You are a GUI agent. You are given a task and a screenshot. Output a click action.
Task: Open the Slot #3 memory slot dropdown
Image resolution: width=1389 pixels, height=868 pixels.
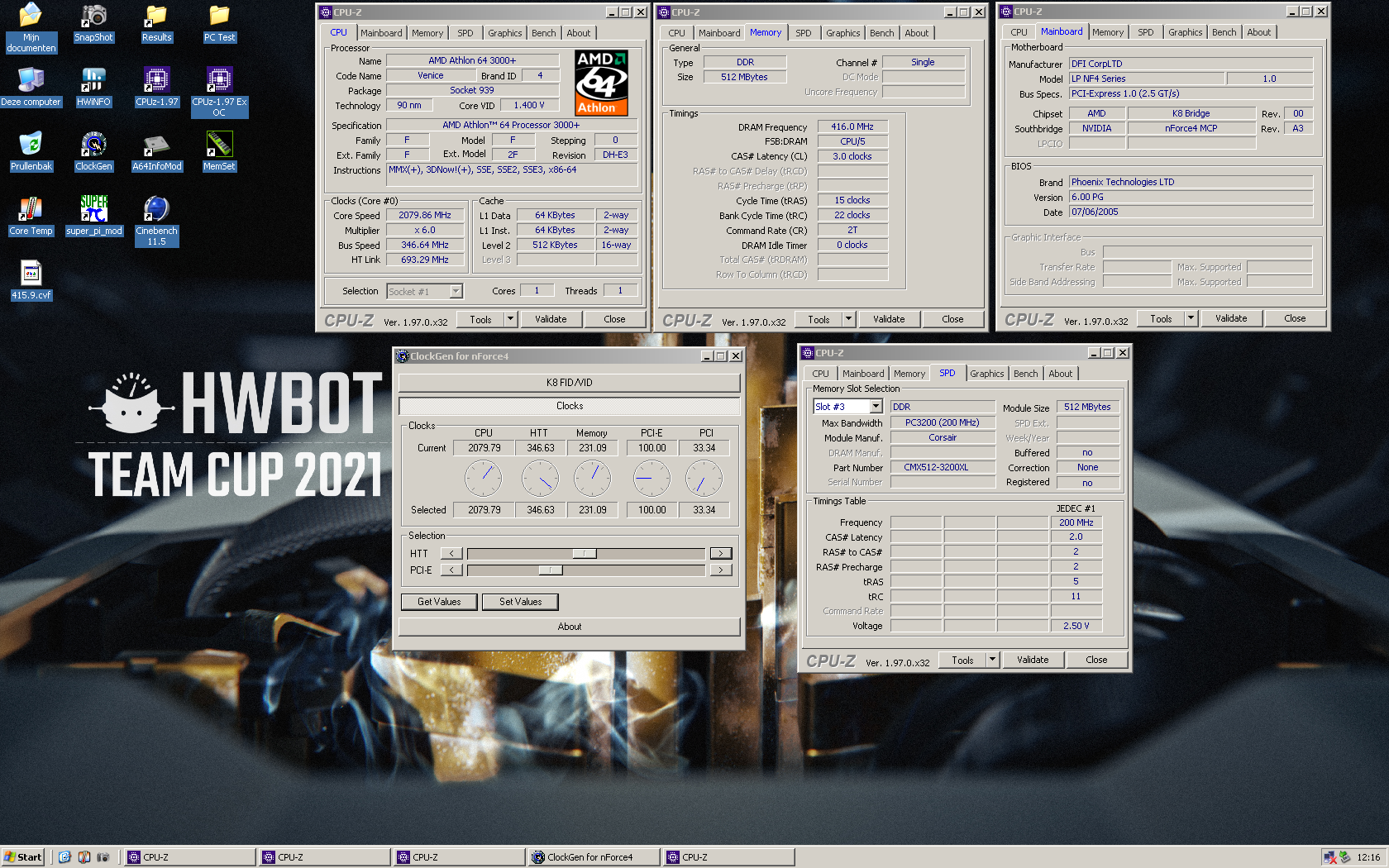click(876, 407)
